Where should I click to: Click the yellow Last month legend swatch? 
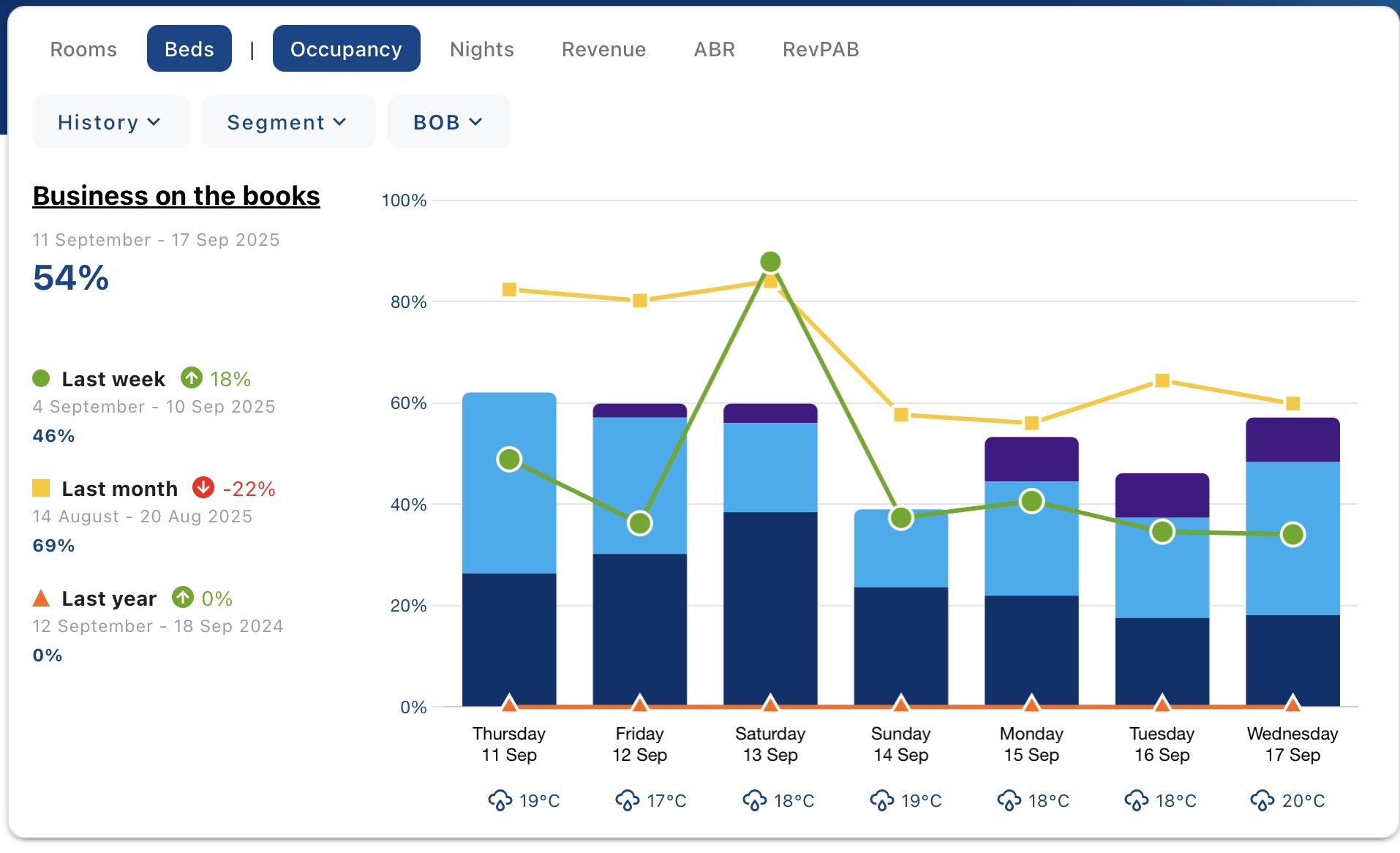tap(41, 488)
